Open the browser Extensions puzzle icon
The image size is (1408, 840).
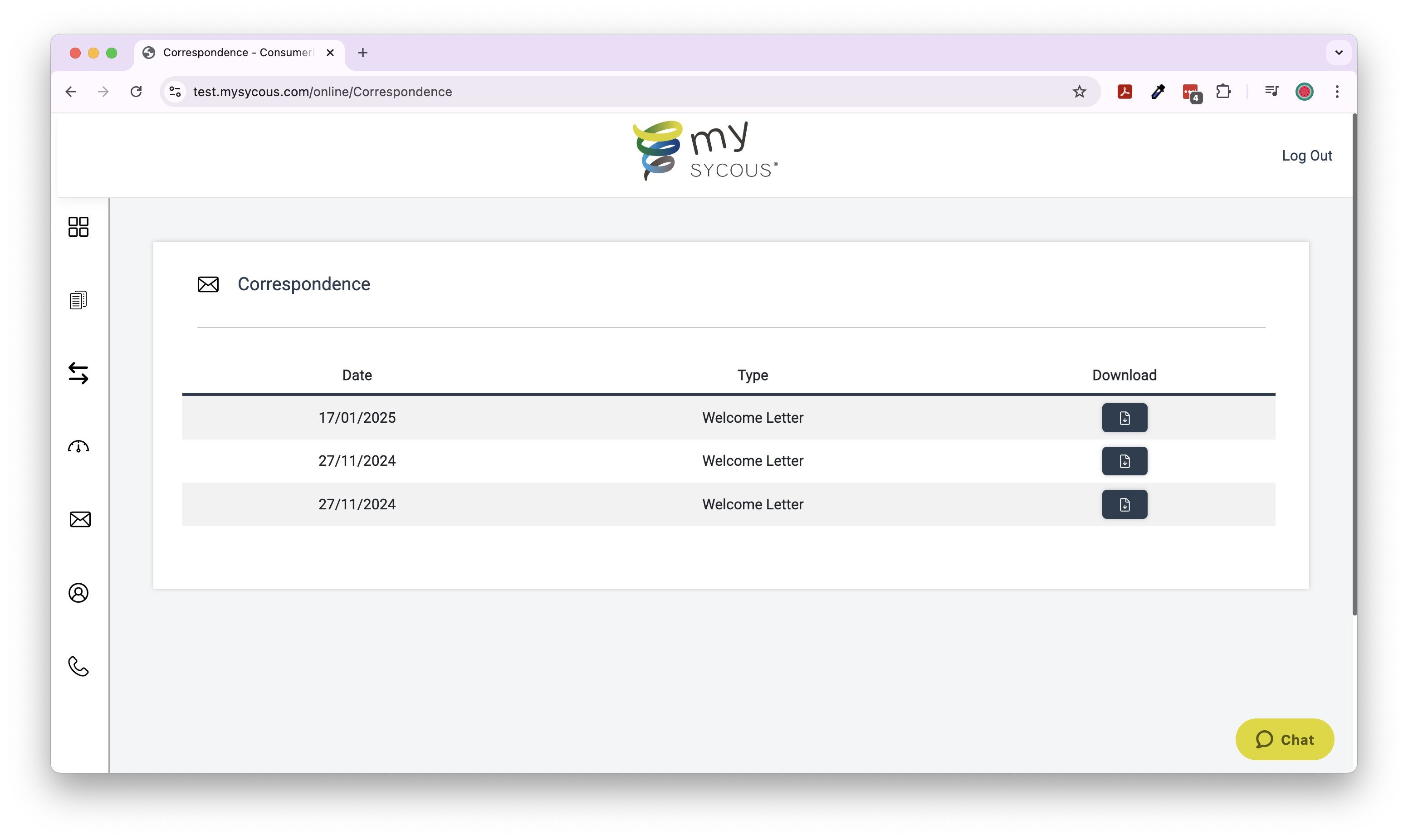tap(1223, 92)
